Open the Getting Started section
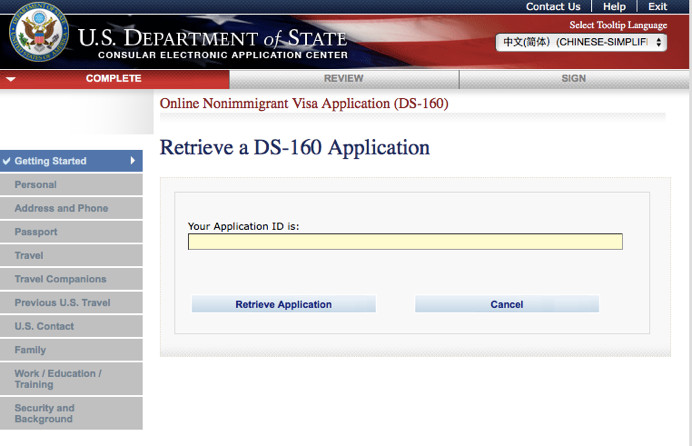This screenshot has height=446, width=692. (x=71, y=161)
